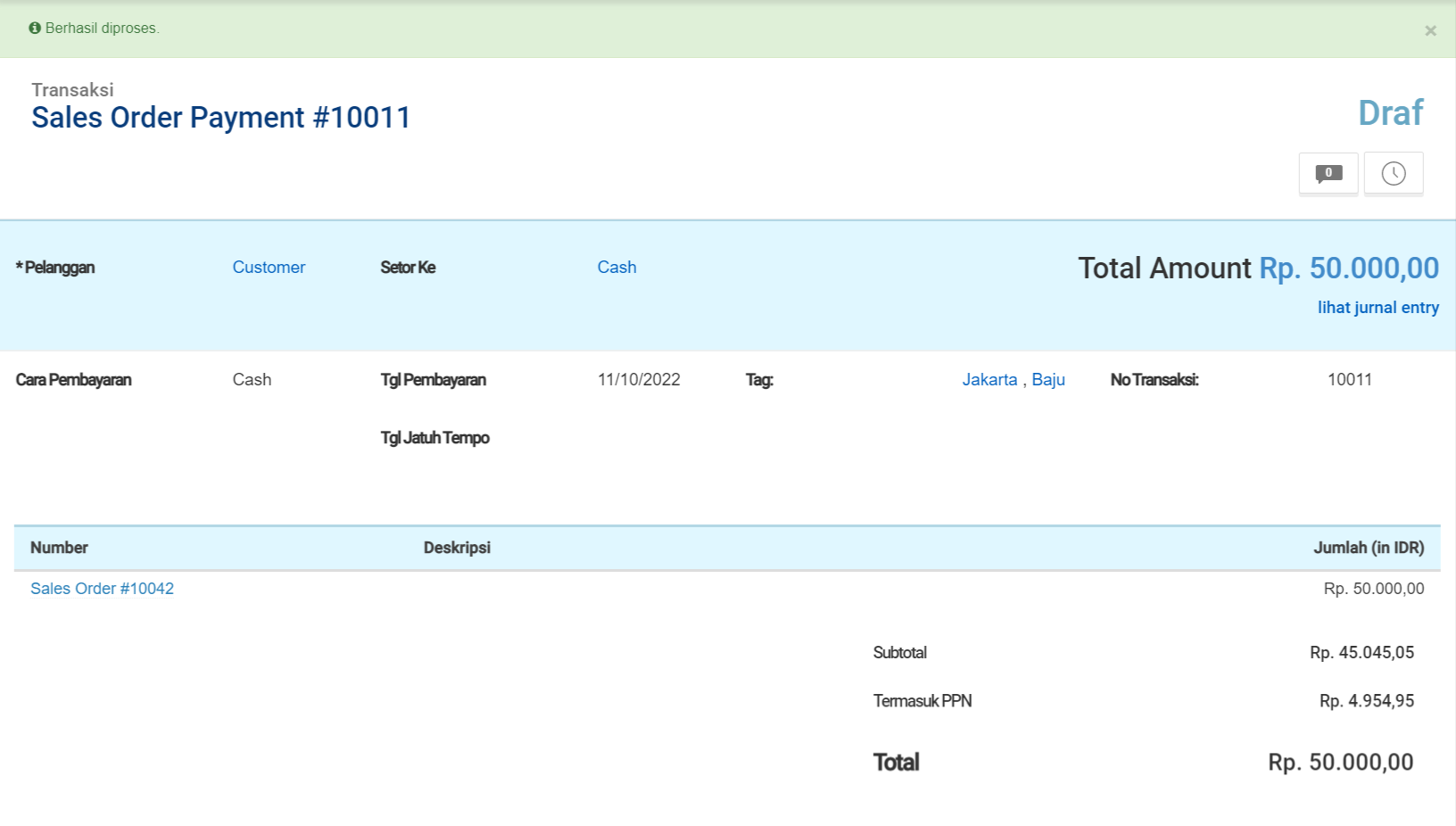Click the Subtotal value Rp. 45.045,05

pyautogui.click(x=1361, y=652)
